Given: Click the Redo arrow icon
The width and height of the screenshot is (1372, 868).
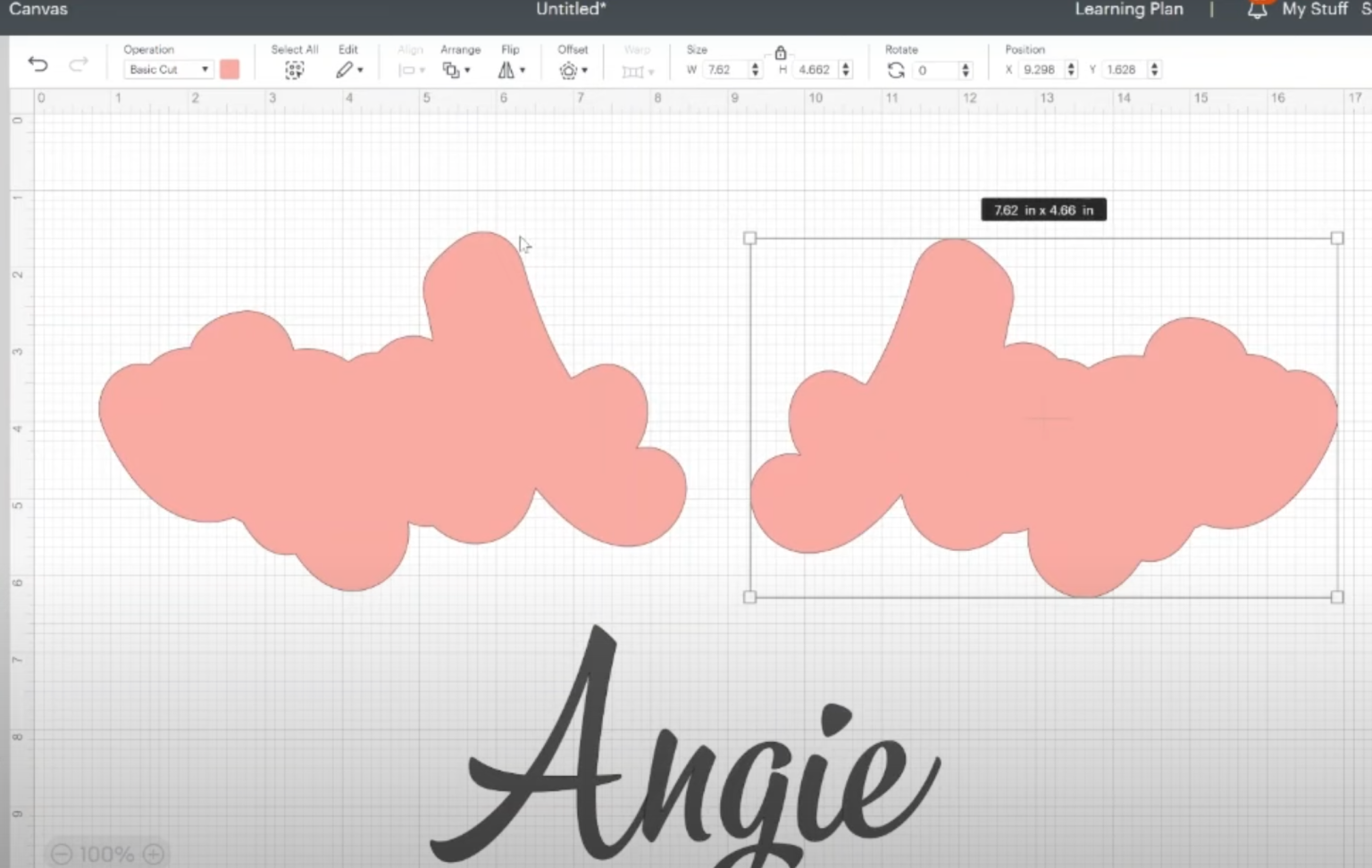Looking at the screenshot, I should point(79,64).
